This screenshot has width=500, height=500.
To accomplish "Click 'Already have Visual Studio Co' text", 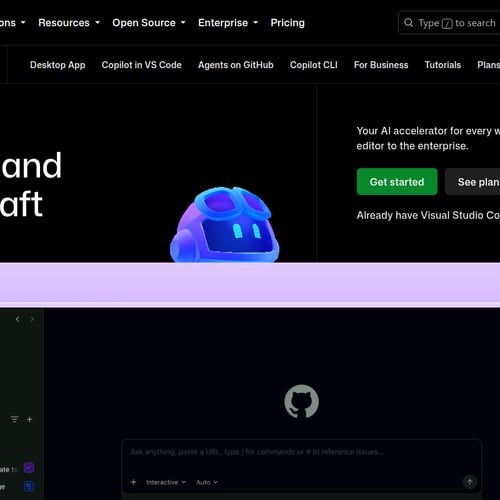I will click(x=428, y=215).
